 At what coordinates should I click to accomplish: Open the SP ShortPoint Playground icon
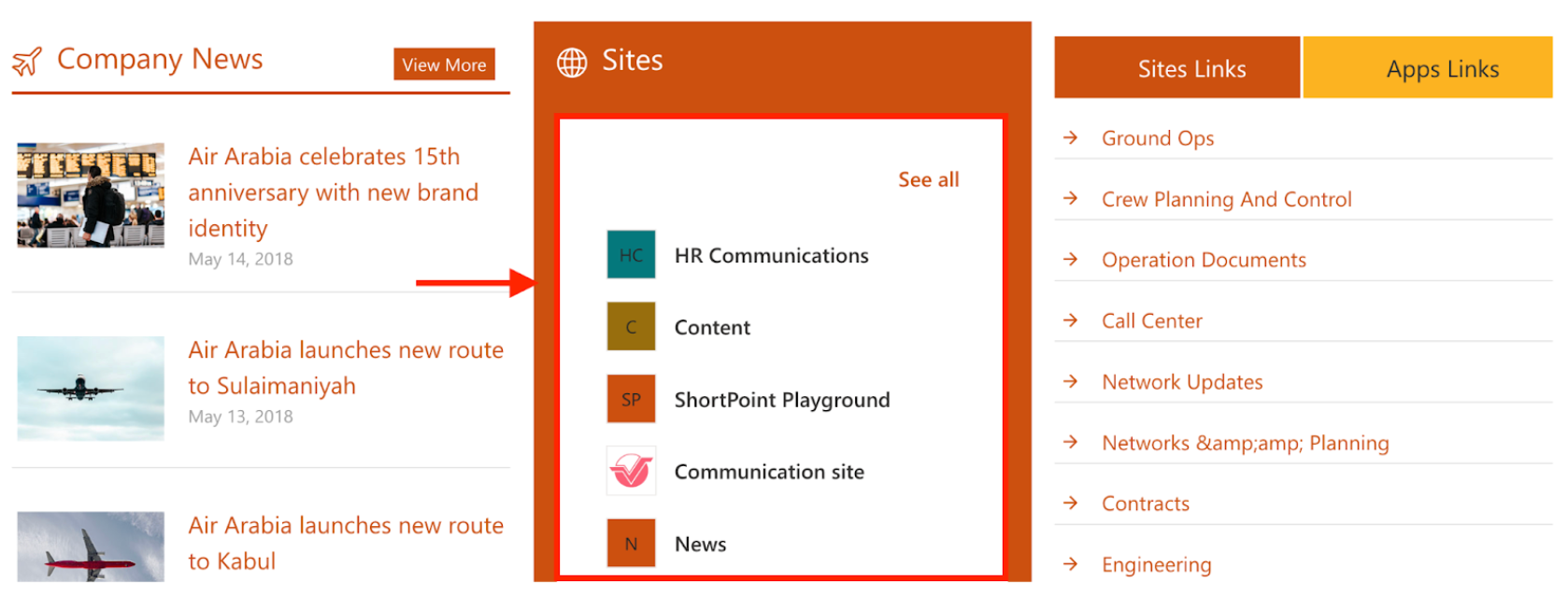[631, 400]
